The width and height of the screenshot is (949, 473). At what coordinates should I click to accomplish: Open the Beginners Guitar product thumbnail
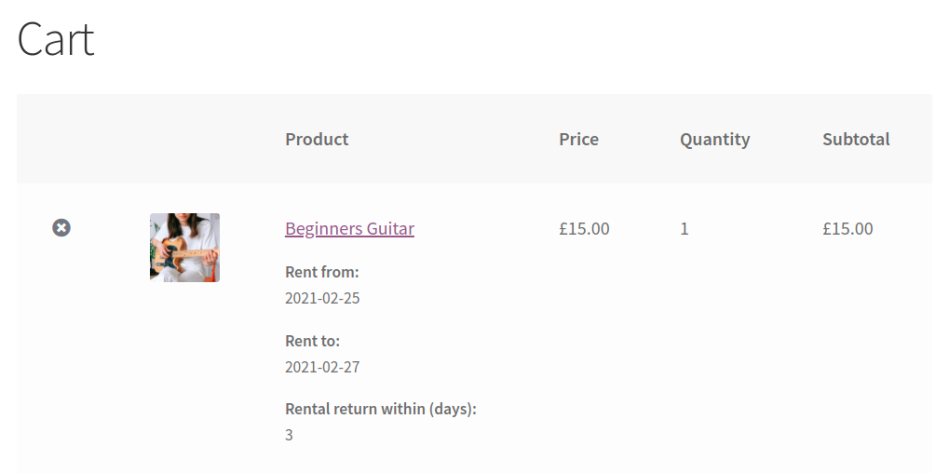(185, 247)
